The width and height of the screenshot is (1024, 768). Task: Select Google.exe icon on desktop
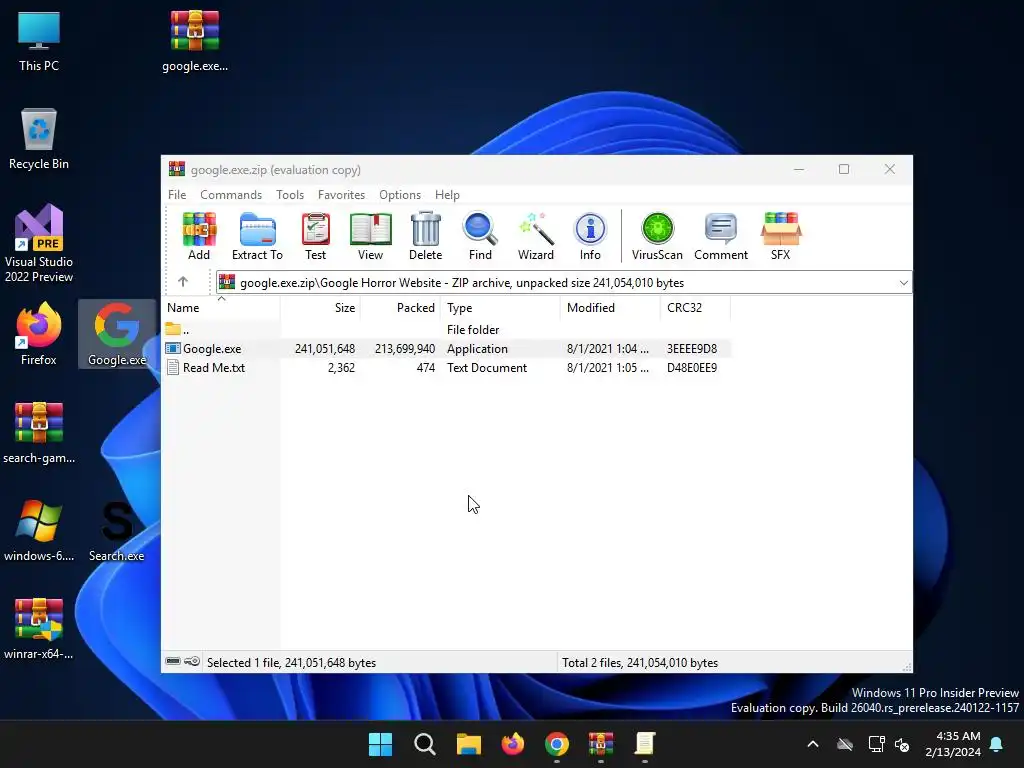coord(117,334)
